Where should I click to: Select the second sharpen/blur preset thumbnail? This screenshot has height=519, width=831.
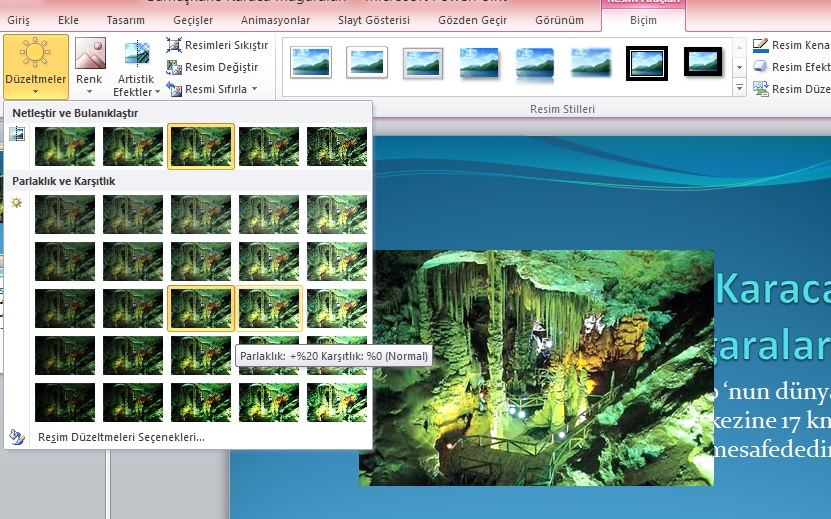132,146
